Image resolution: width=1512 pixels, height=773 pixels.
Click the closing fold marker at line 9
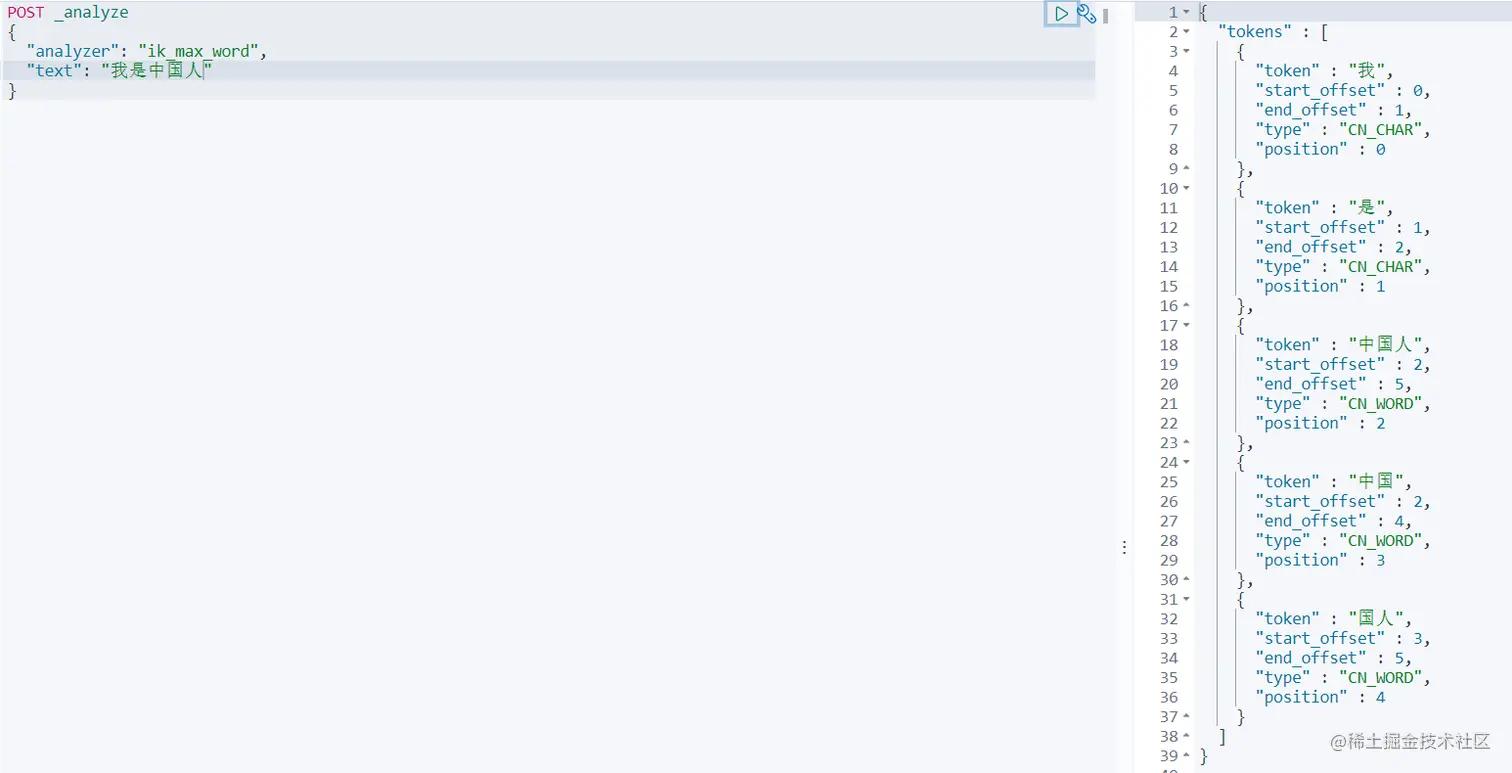pyautogui.click(x=1187, y=169)
